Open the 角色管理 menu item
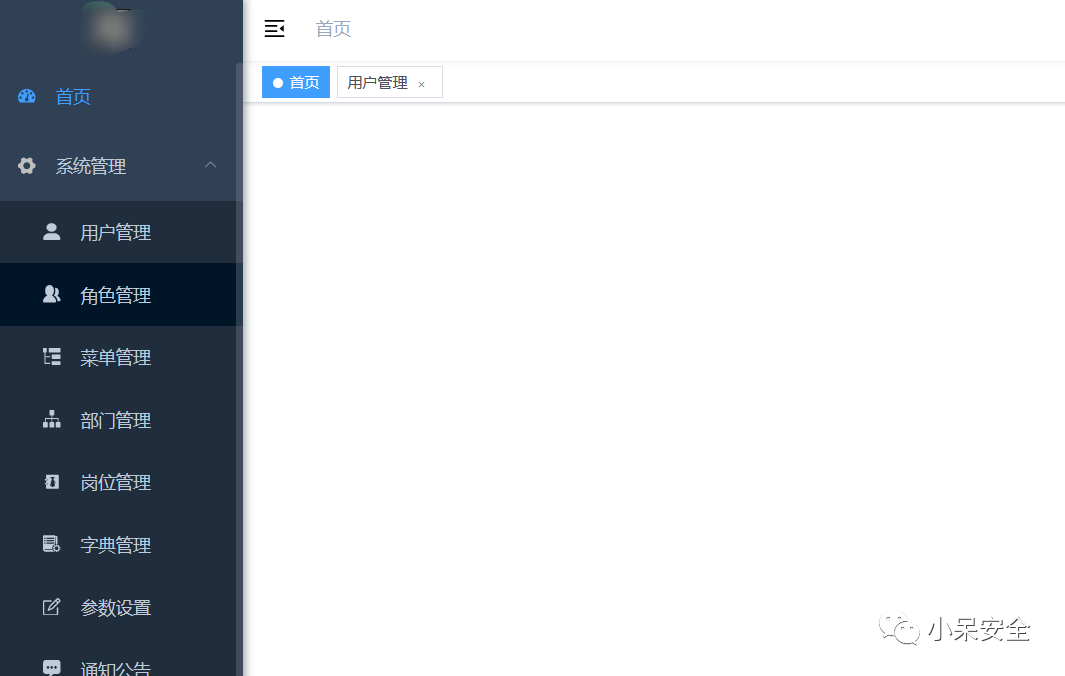Image resolution: width=1065 pixels, height=676 pixels. coord(121,294)
